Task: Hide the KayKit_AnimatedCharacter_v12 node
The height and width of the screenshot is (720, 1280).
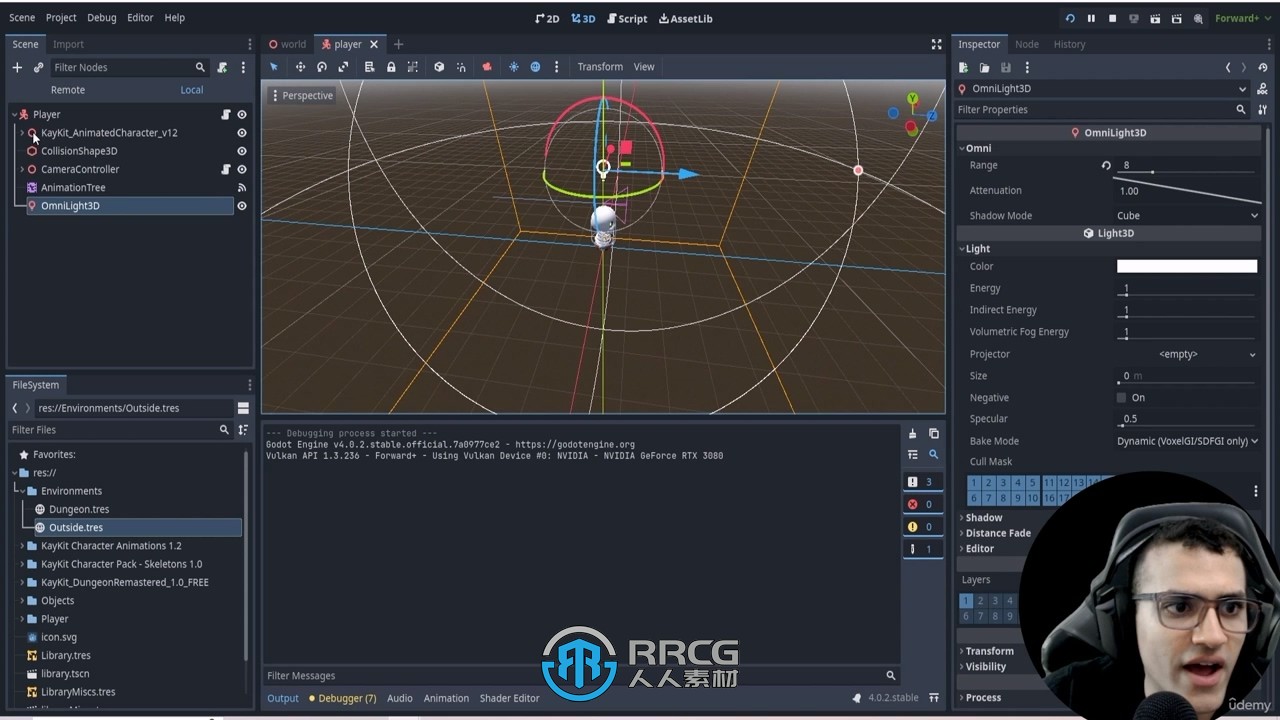Action: click(x=241, y=133)
